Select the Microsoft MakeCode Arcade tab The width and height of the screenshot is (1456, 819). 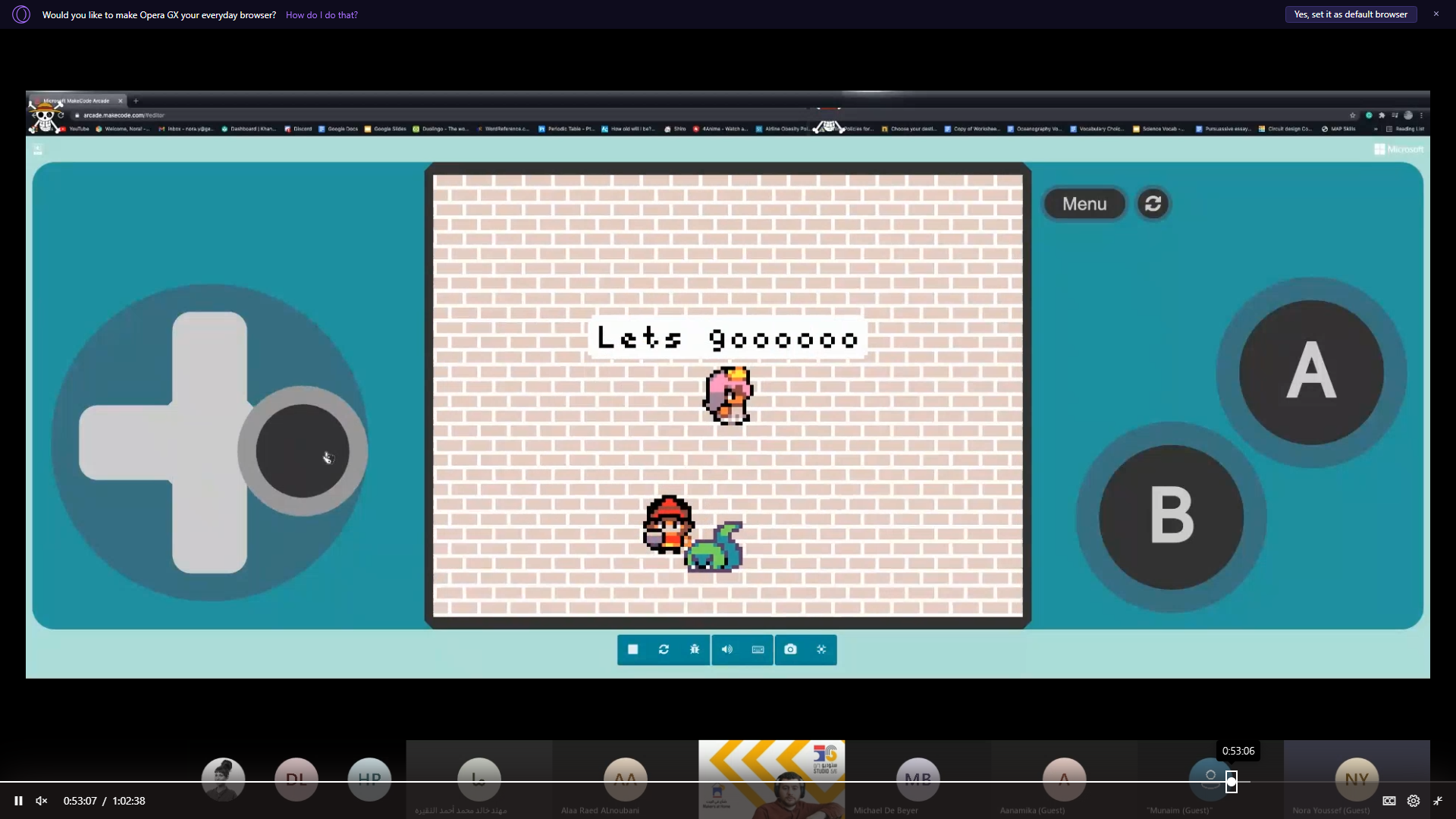[76, 101]
